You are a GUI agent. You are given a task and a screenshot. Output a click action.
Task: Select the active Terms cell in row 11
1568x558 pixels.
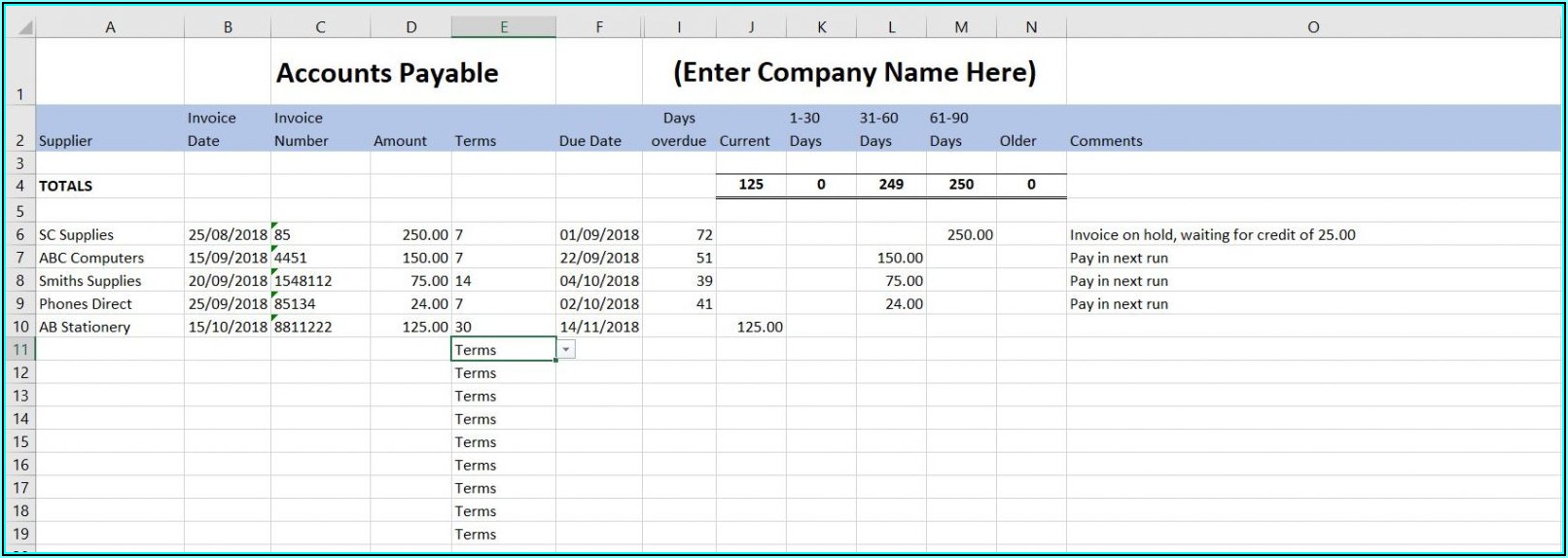504,350
